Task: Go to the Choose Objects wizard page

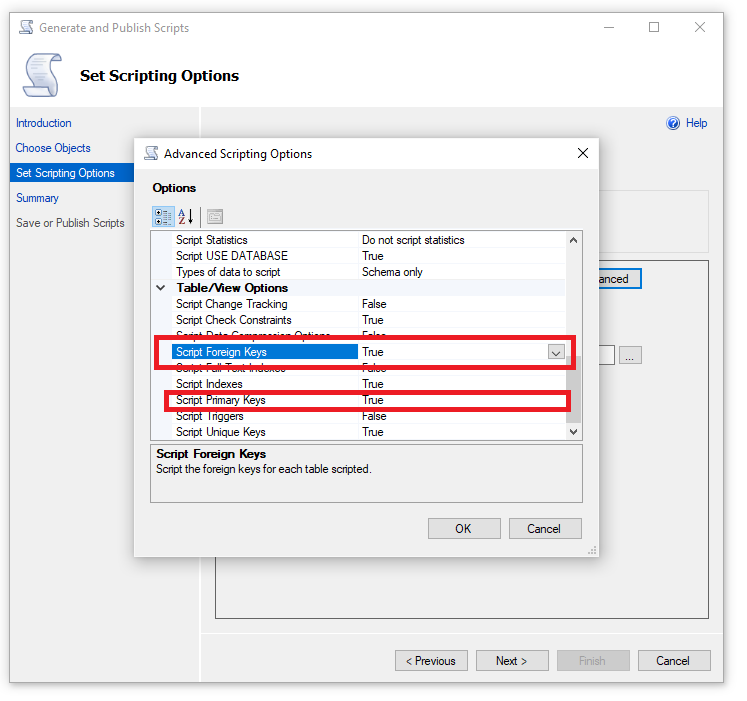Action: click(53, 148)
